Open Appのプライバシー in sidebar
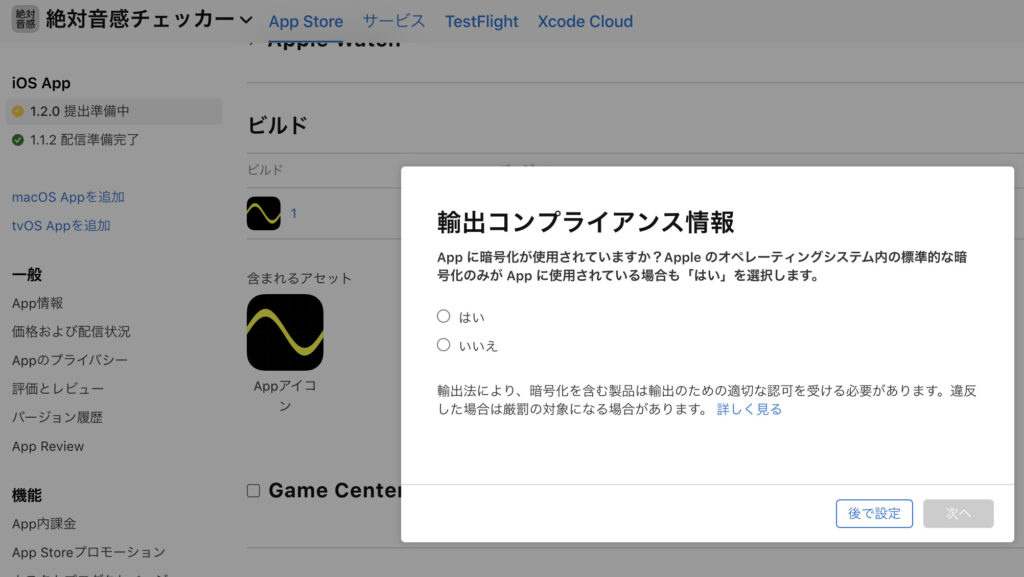This screenshot has width=1024, height=577. point(69,360)
